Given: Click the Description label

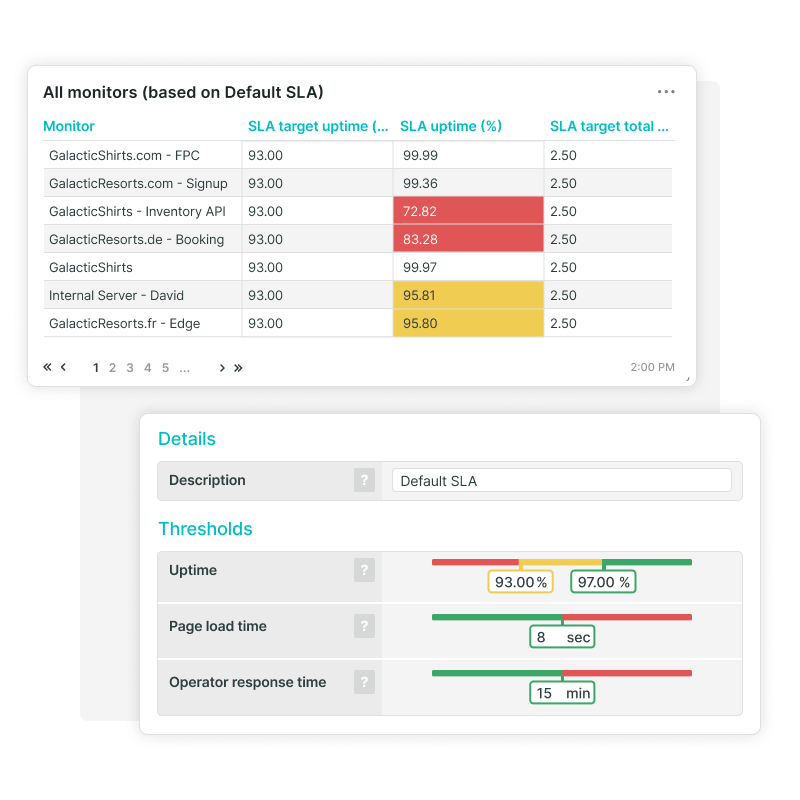Looking at the screenshot, I should 207,480.
